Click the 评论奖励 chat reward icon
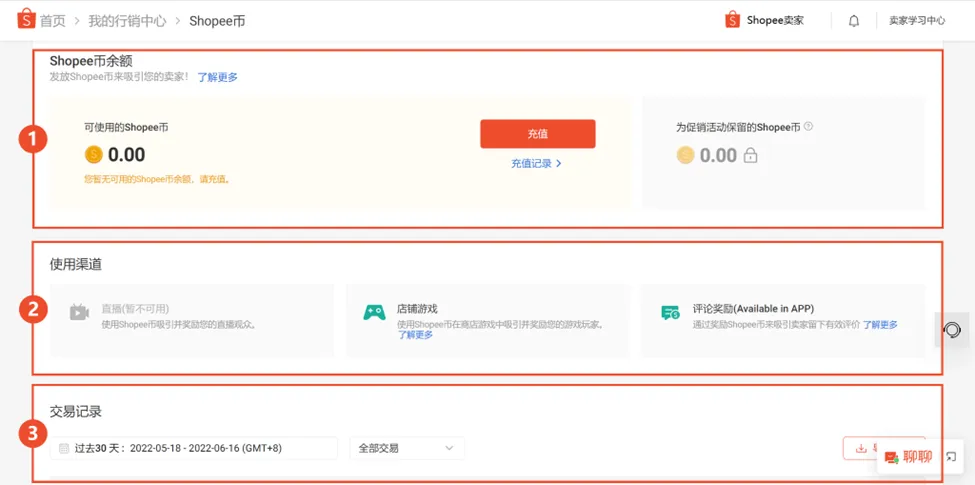Image resolution: width=975 pixels, height=485 pixels. click(x=670, y=312)
